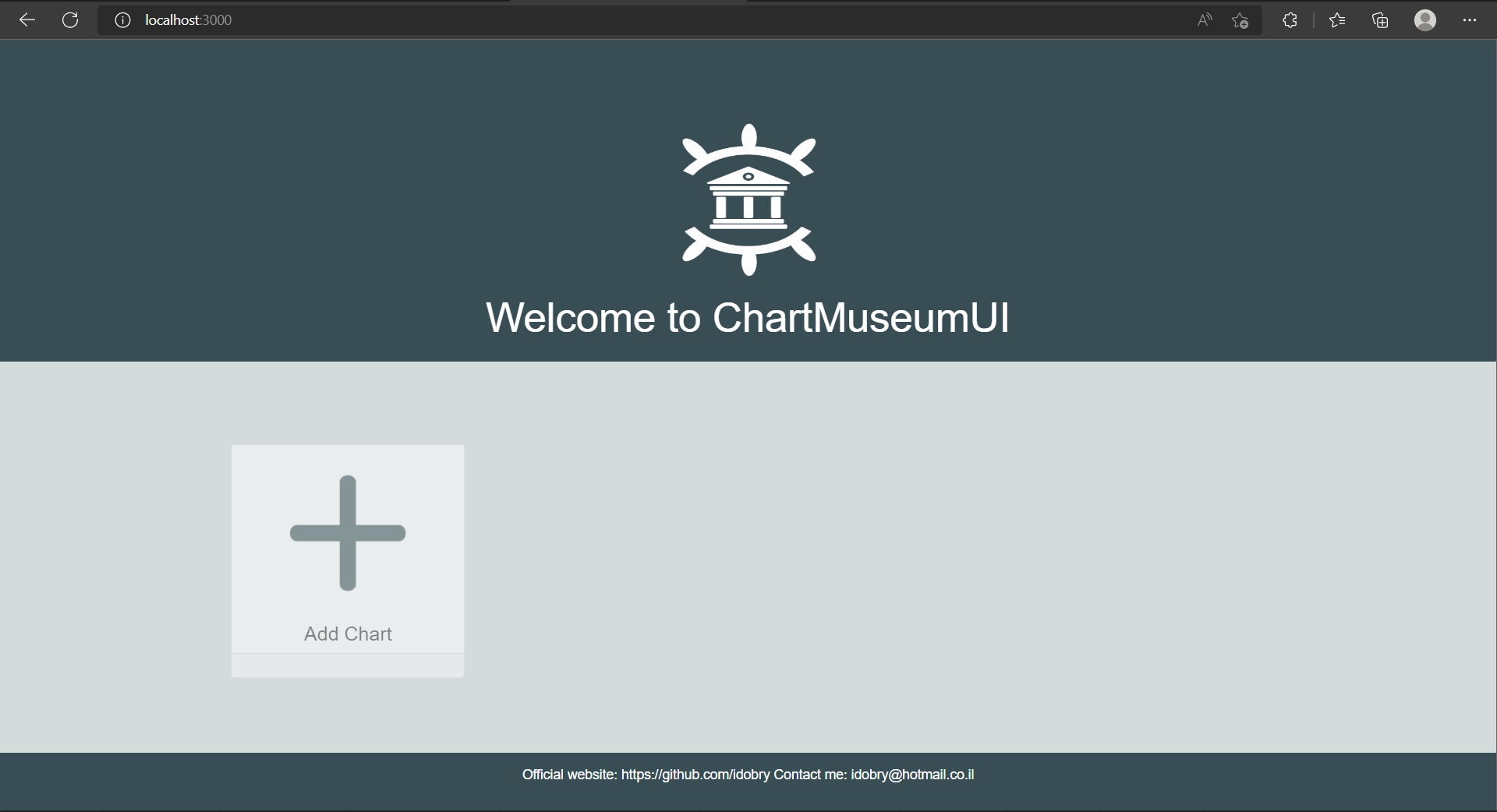
Task: Select the Add Chart card
Action: 347,560
